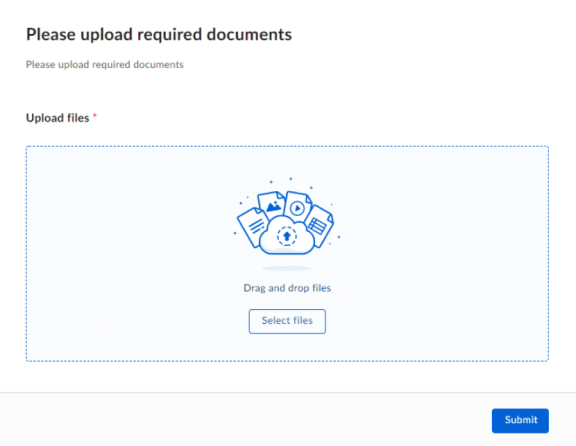576x446 pixels.
Task: Click the upward arrow inside the cloud
Action: point(287,236)
